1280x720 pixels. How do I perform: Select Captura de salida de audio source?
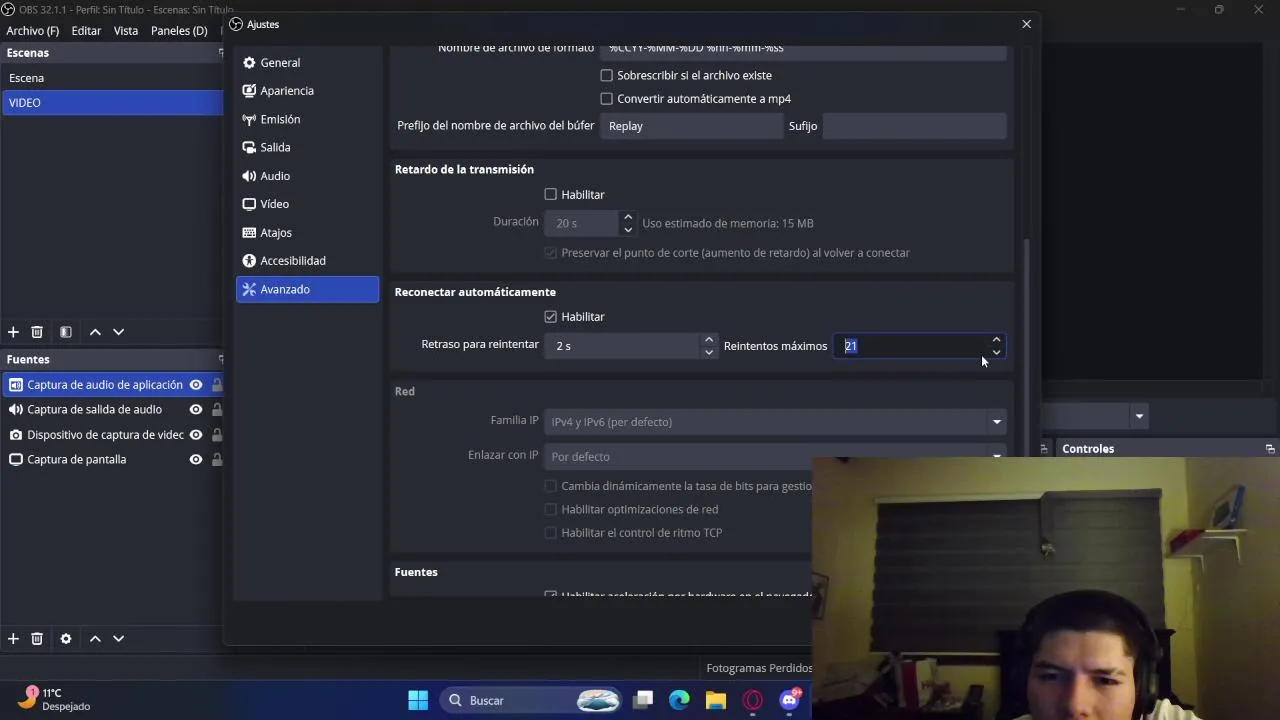click(x=95, y=410)
